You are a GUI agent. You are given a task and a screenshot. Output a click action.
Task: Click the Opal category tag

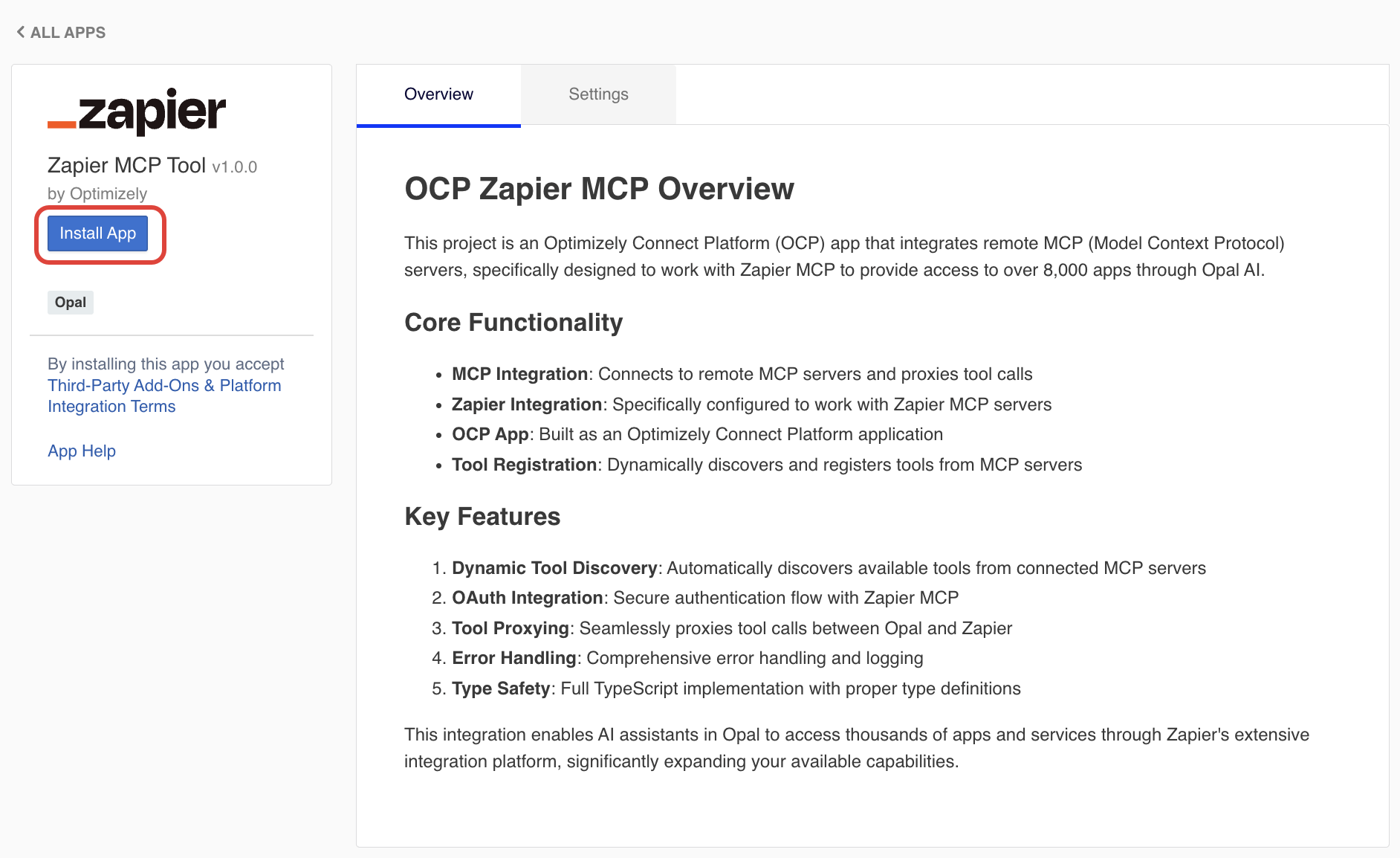coord(71,303)
